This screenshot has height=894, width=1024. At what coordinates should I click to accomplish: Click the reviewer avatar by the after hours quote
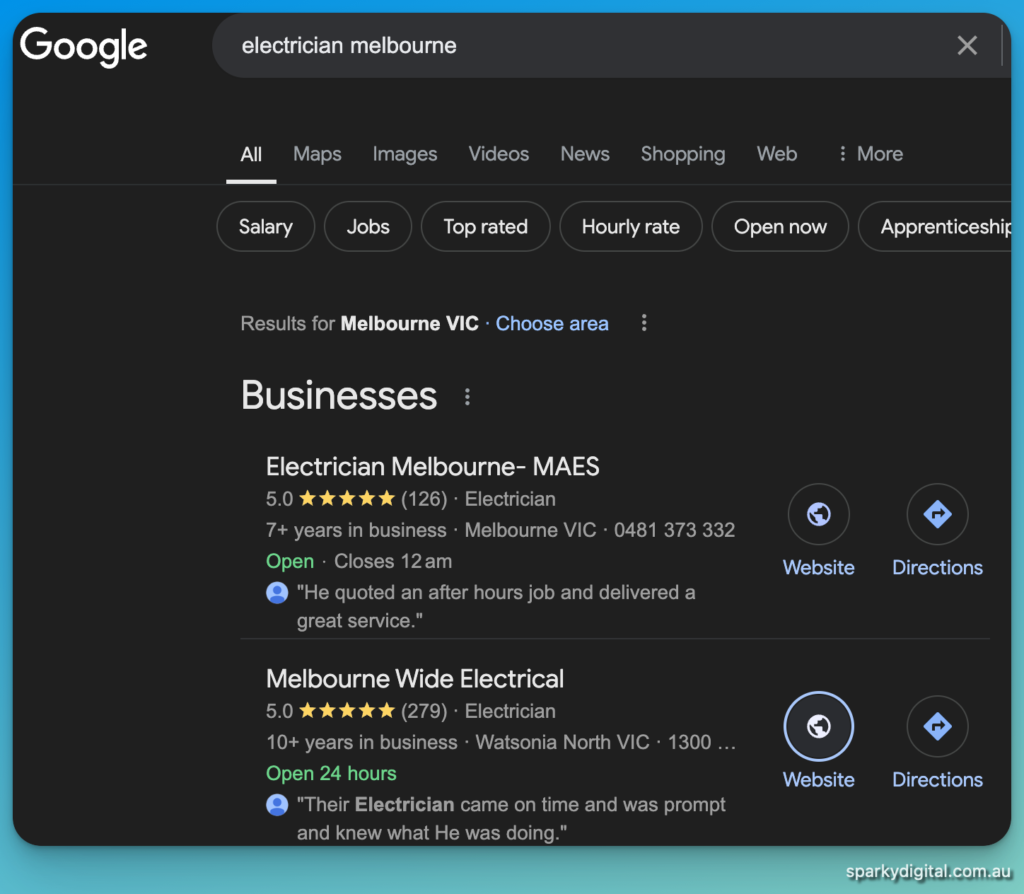click(x=277, y=592)
